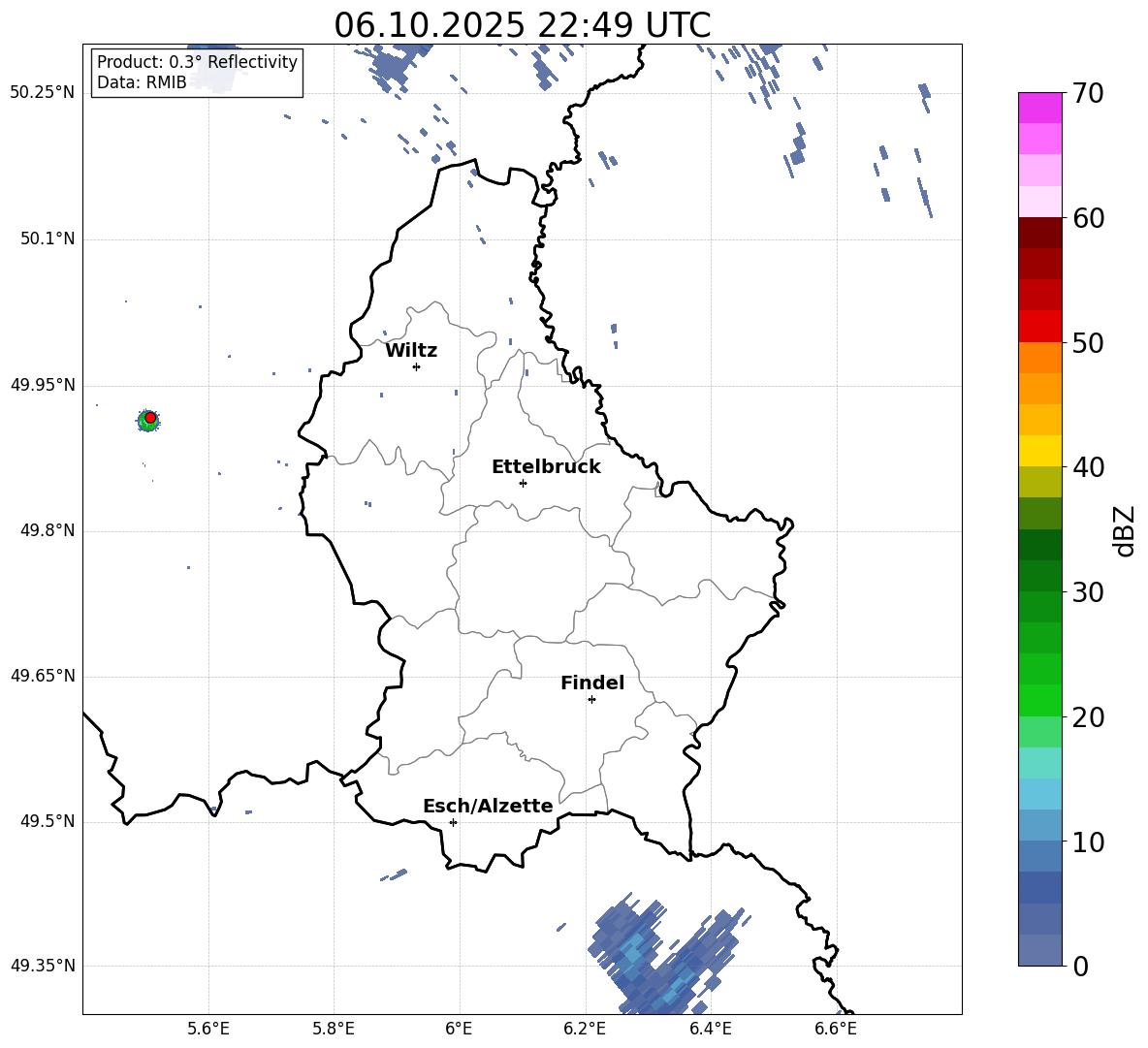The image size is (1148, 1048).
Task: Click the Findel station cross marker
Action: point(591,700)
